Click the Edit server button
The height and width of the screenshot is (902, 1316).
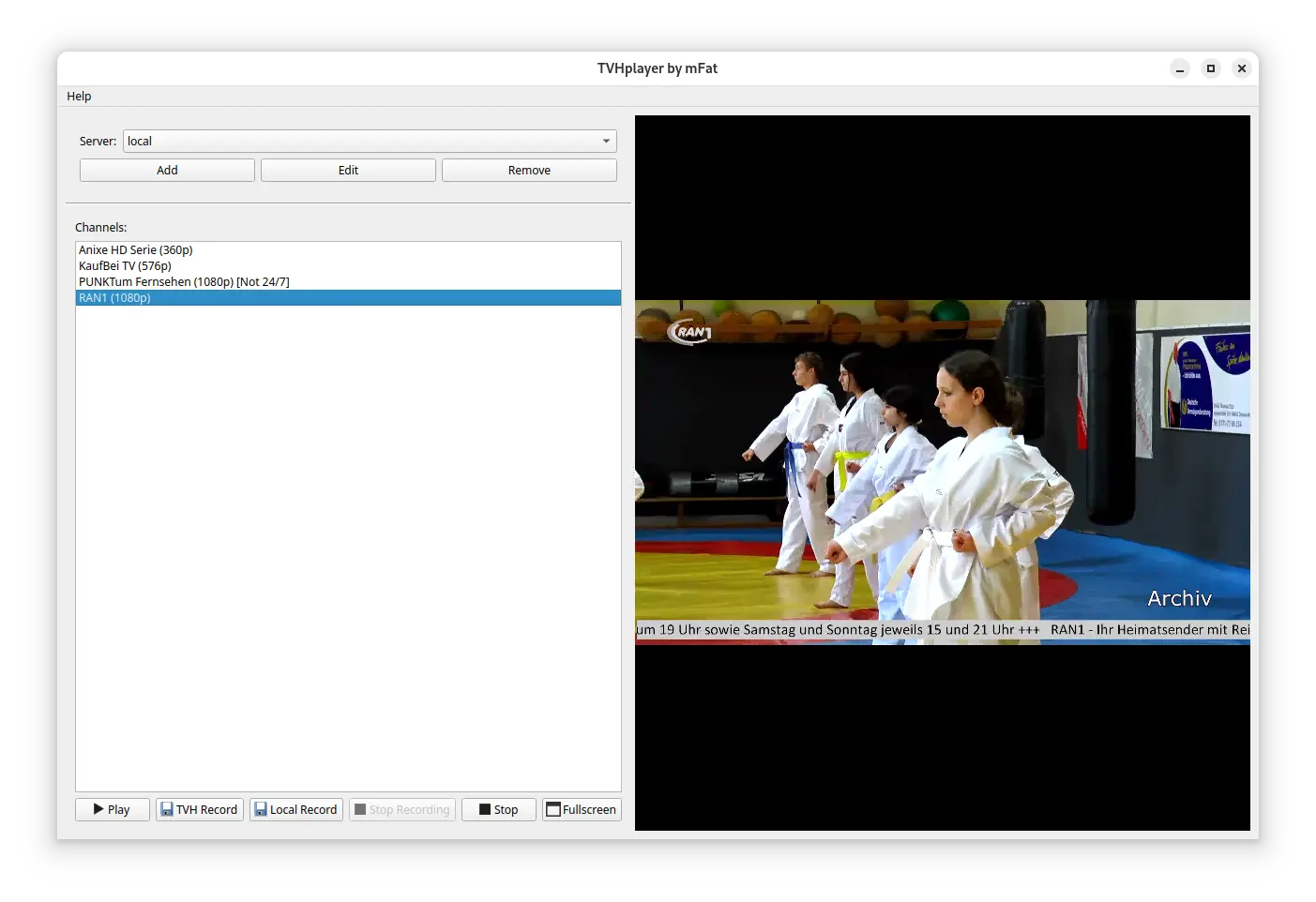click(x=348, y=171)
